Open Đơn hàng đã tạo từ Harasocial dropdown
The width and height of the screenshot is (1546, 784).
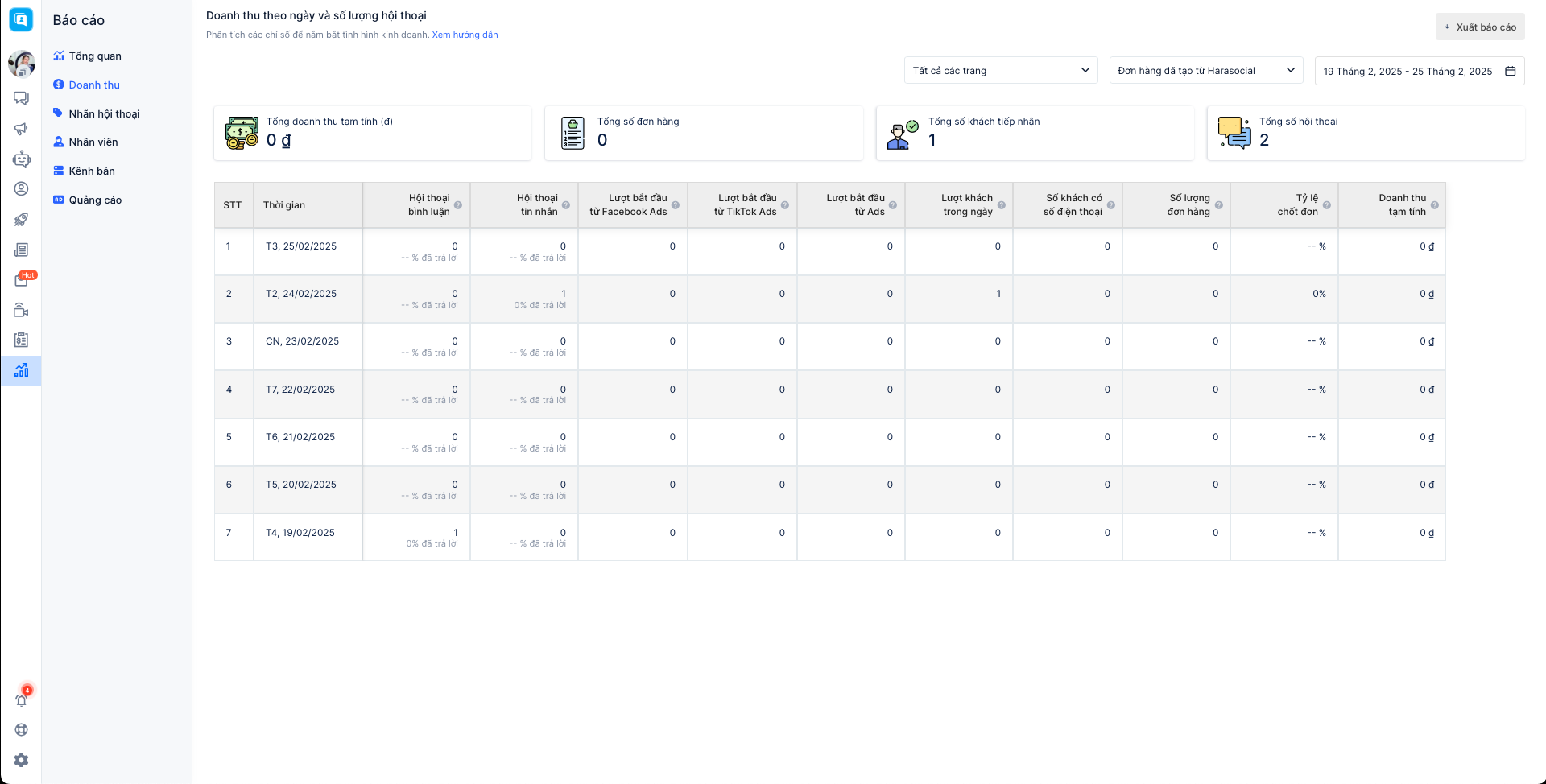click(x=1205, y=71)
